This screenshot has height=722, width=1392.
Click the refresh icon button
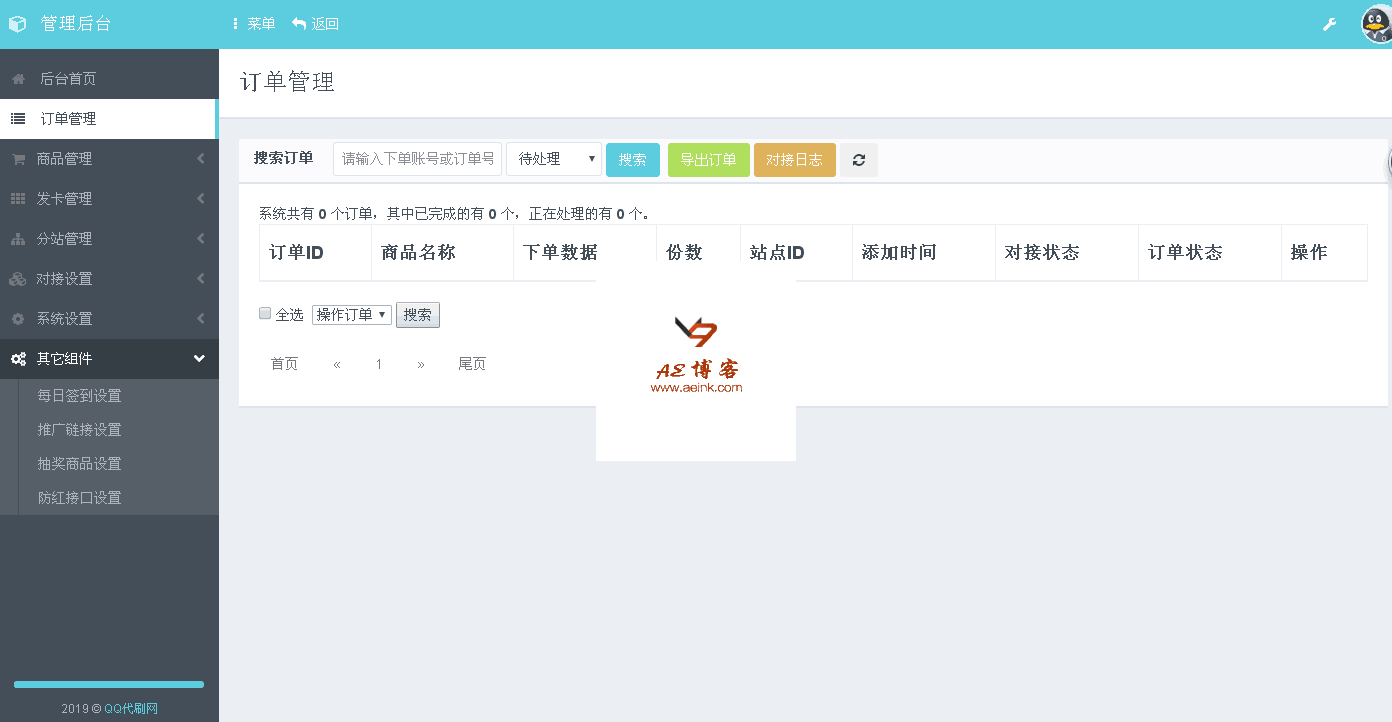click(858, 160)
